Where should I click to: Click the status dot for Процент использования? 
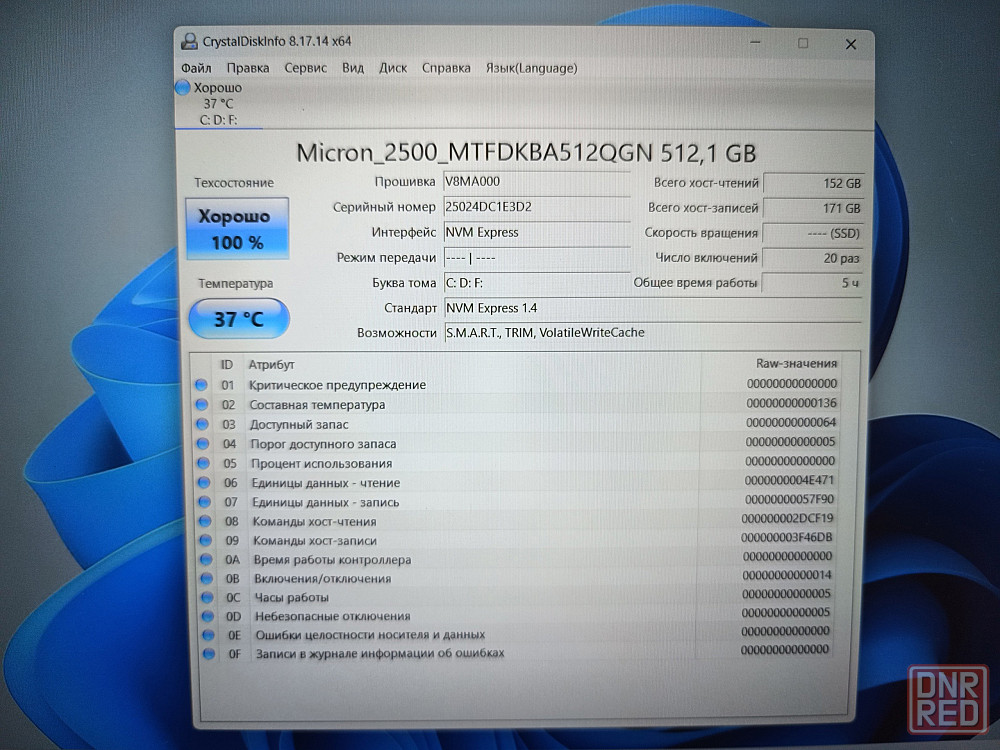[203, 463]
